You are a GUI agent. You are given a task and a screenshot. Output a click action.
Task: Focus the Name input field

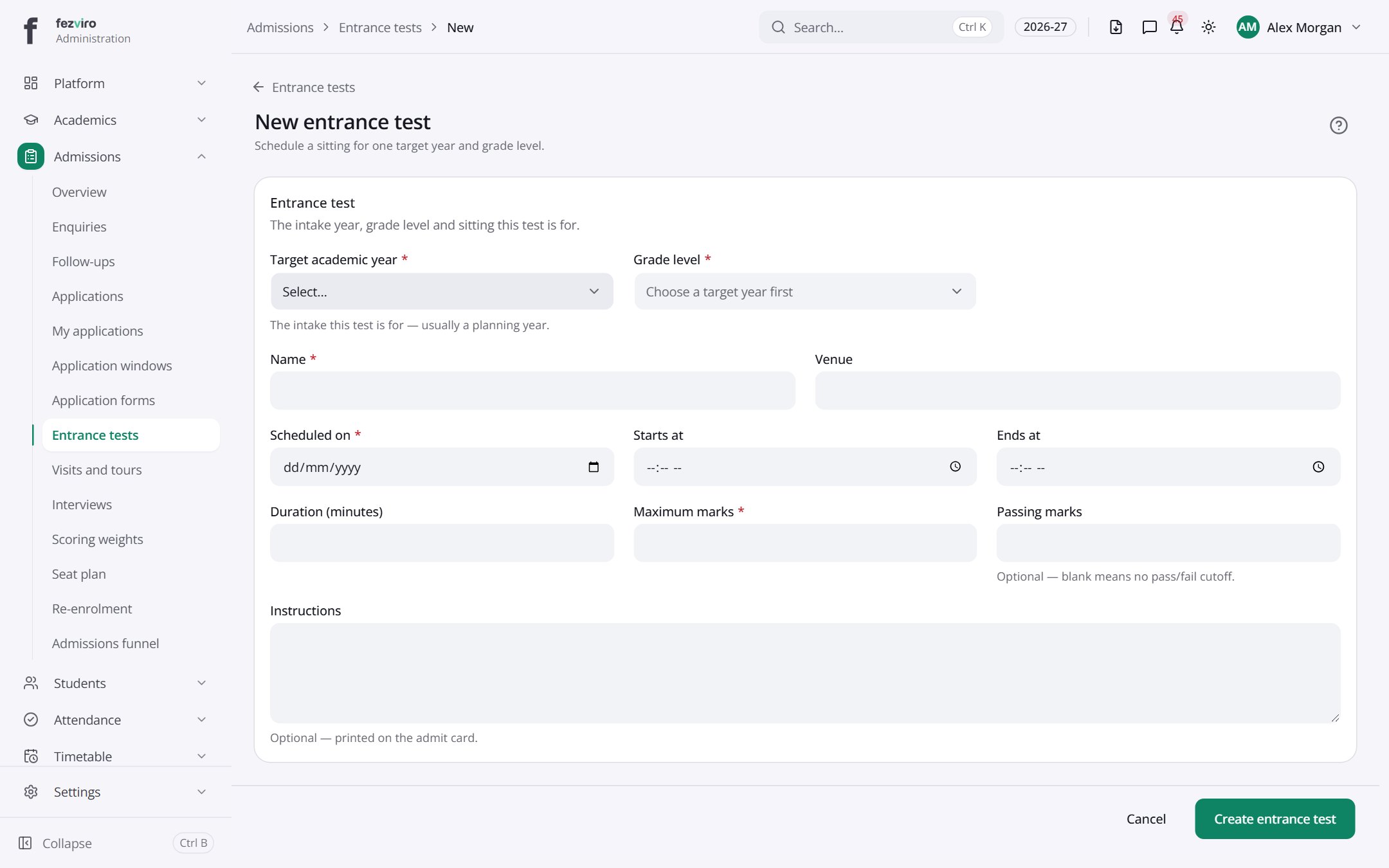pos(532,390)
